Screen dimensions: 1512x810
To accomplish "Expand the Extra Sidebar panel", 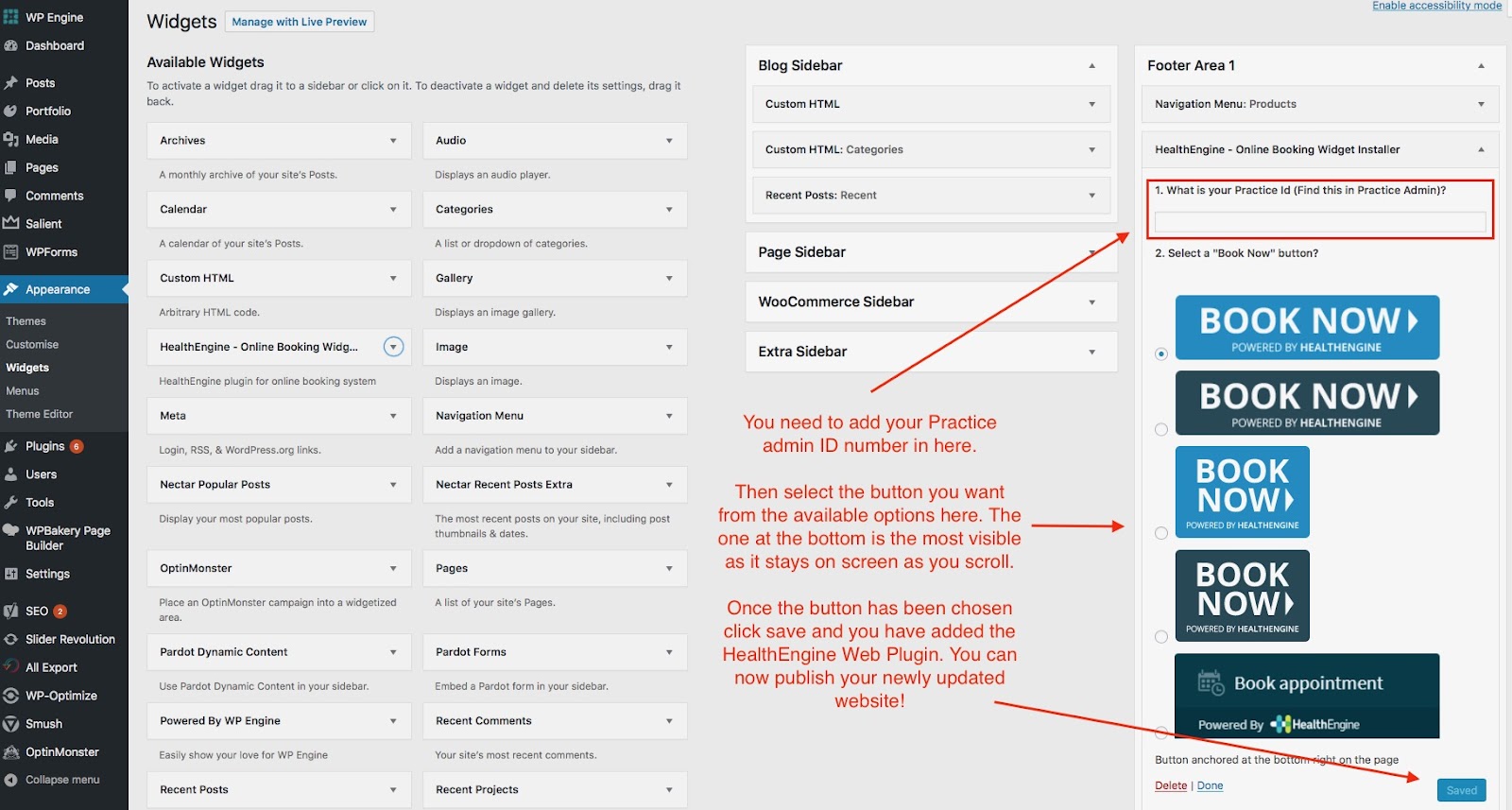I will click(x=1091, y=353).
